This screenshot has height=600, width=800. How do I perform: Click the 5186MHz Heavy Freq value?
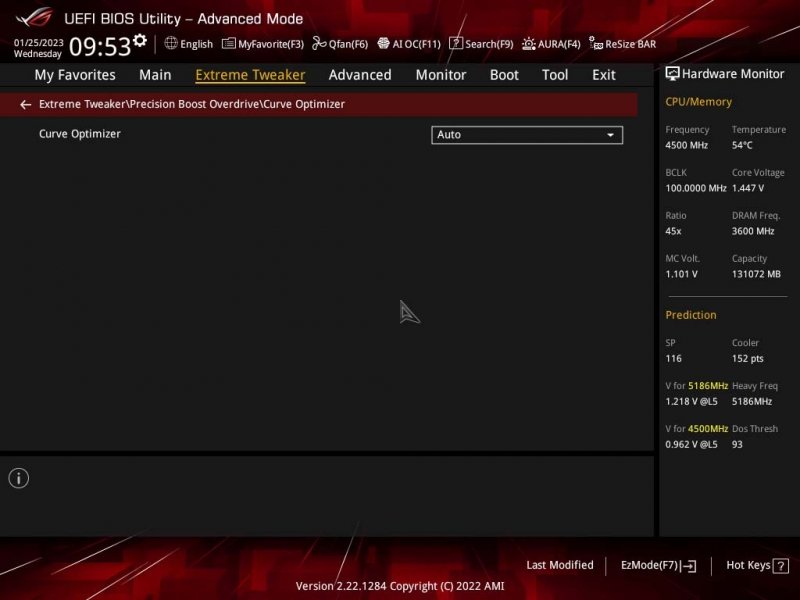coord(752,402)
